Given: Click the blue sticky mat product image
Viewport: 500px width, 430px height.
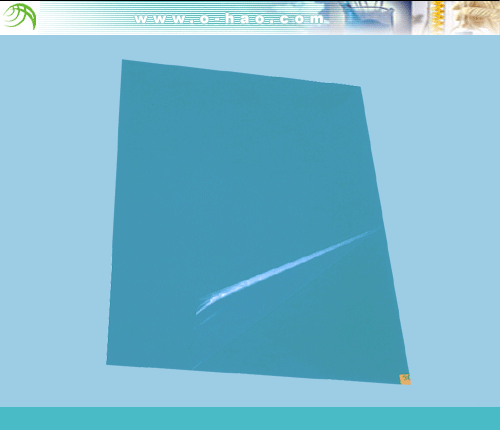Looking at the screenshot, I should [258, 222].
